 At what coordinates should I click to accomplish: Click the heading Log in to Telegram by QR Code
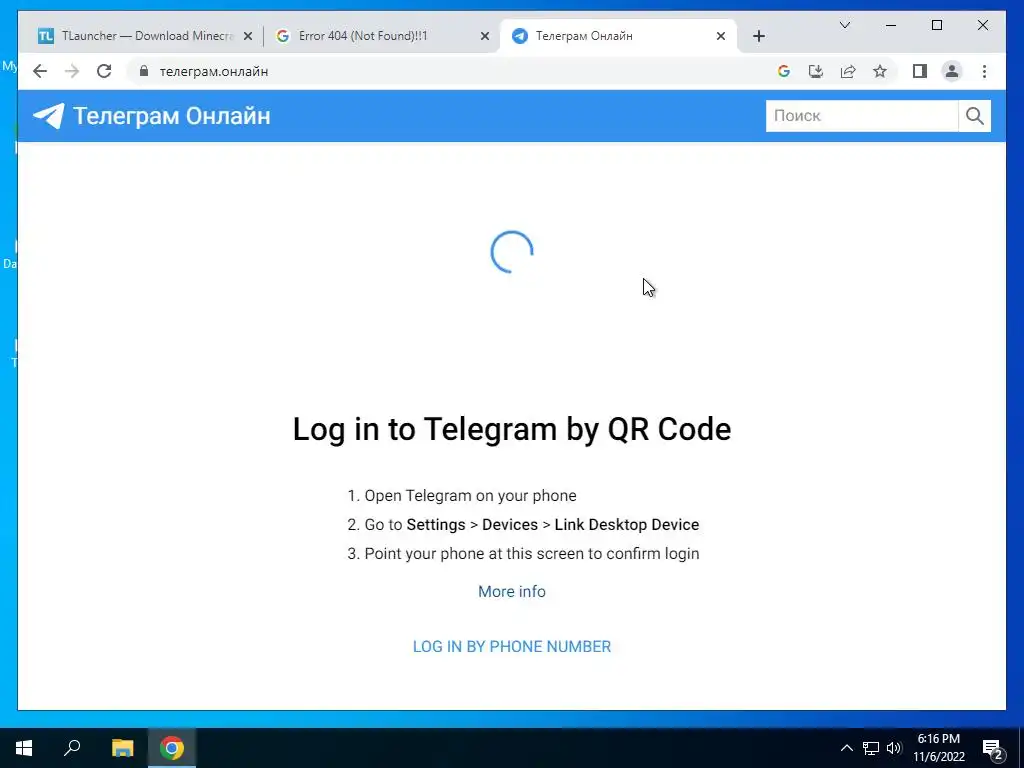511,429
